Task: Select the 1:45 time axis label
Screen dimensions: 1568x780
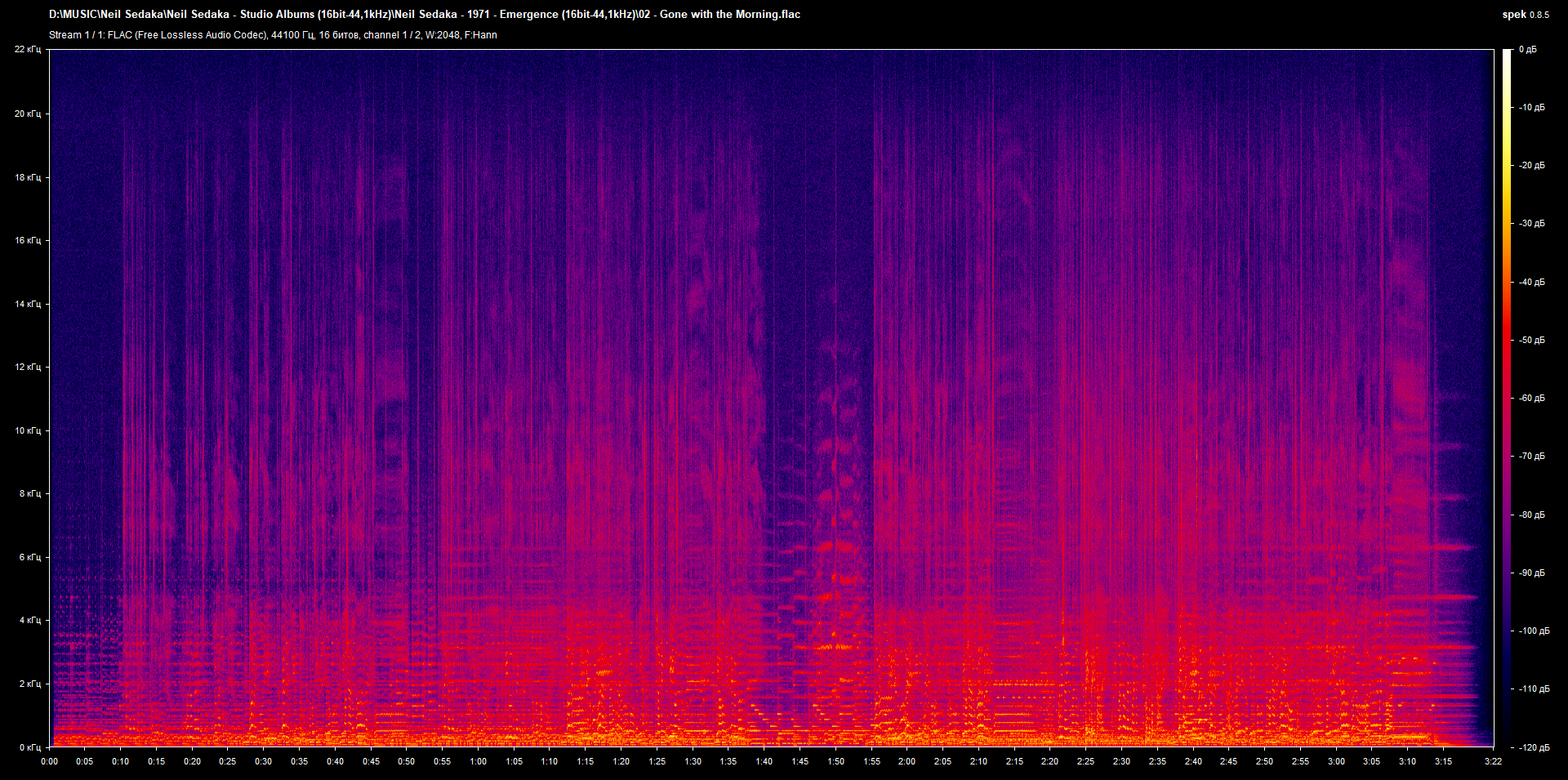Action: [800, 762]
